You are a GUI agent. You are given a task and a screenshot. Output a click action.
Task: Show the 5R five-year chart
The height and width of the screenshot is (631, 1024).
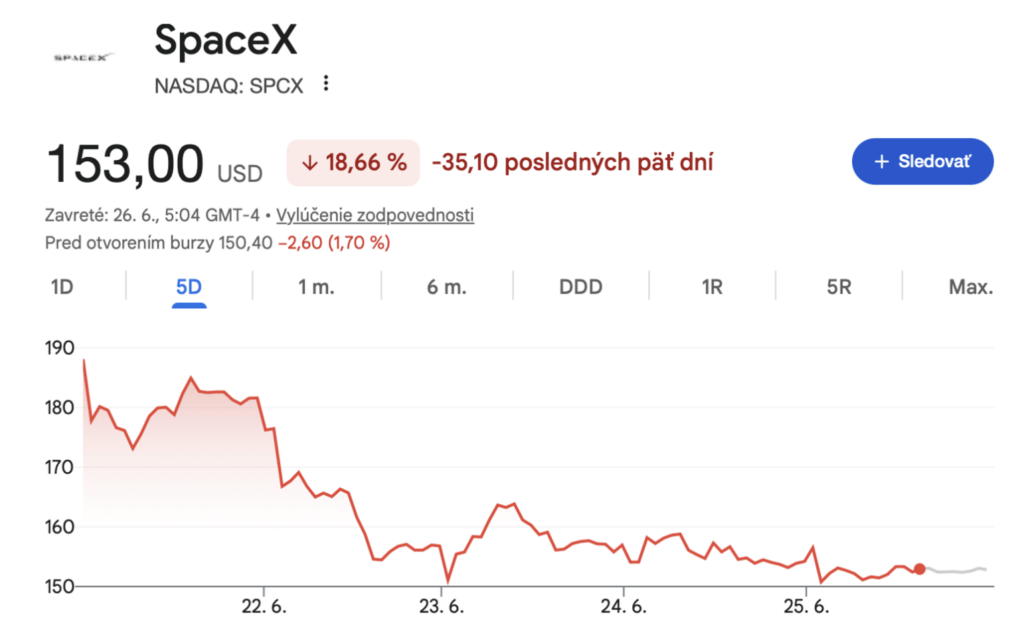coord(839,287)
